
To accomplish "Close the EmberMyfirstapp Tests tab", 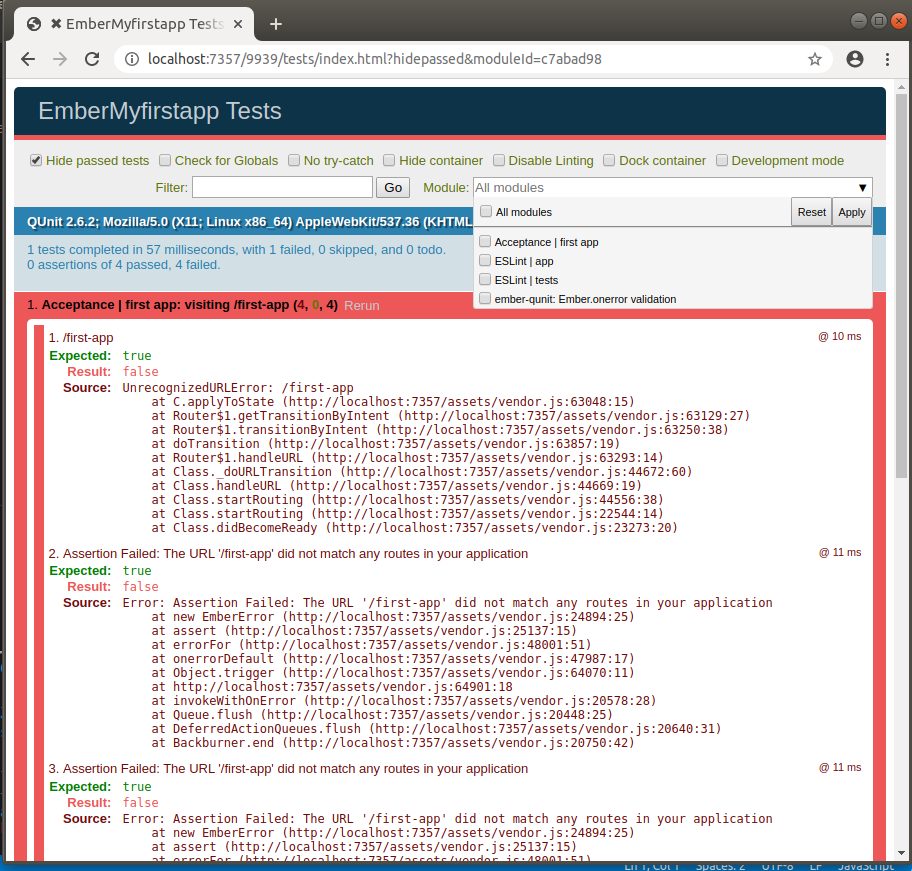I will click(x=238, y=24).
